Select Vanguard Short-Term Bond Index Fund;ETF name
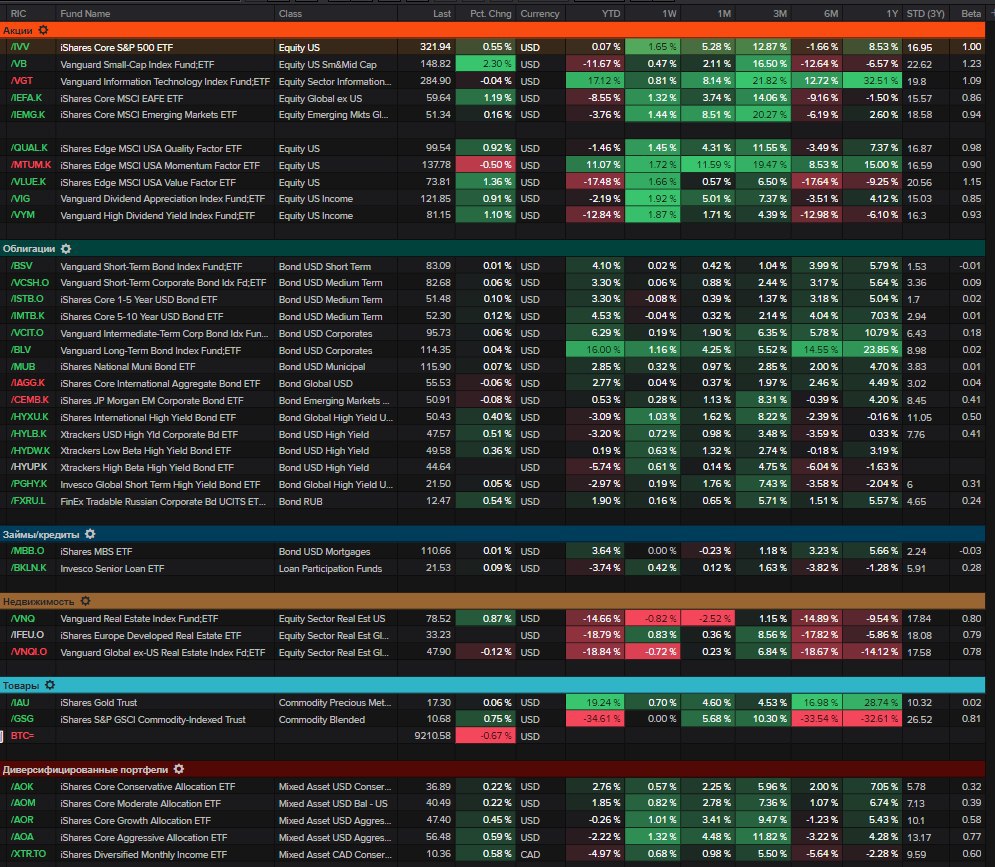The image size is (995, 867). pyautogui.click(x=151, y=267)
